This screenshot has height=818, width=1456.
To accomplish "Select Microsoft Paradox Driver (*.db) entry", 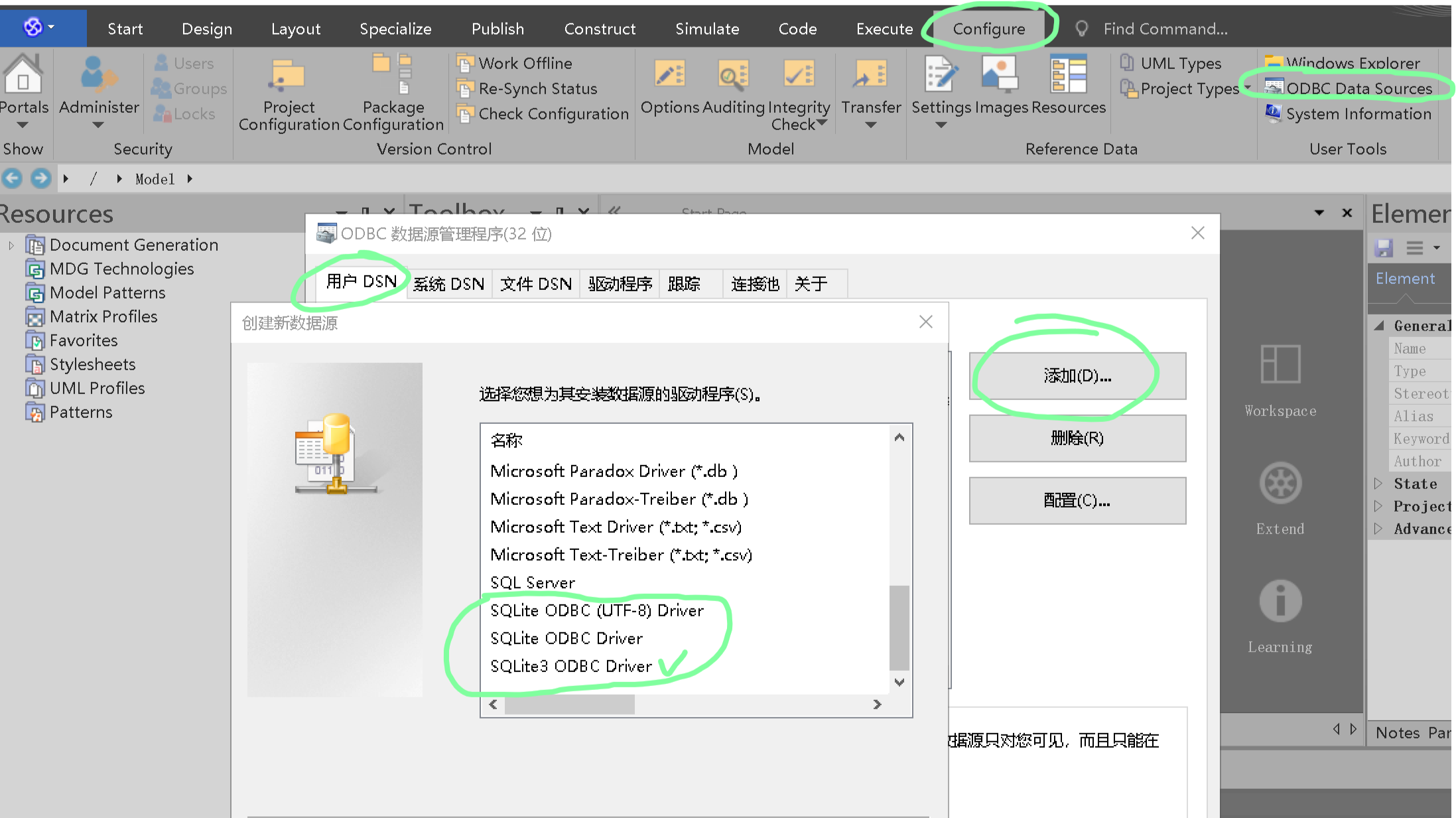I will [614, 471].
